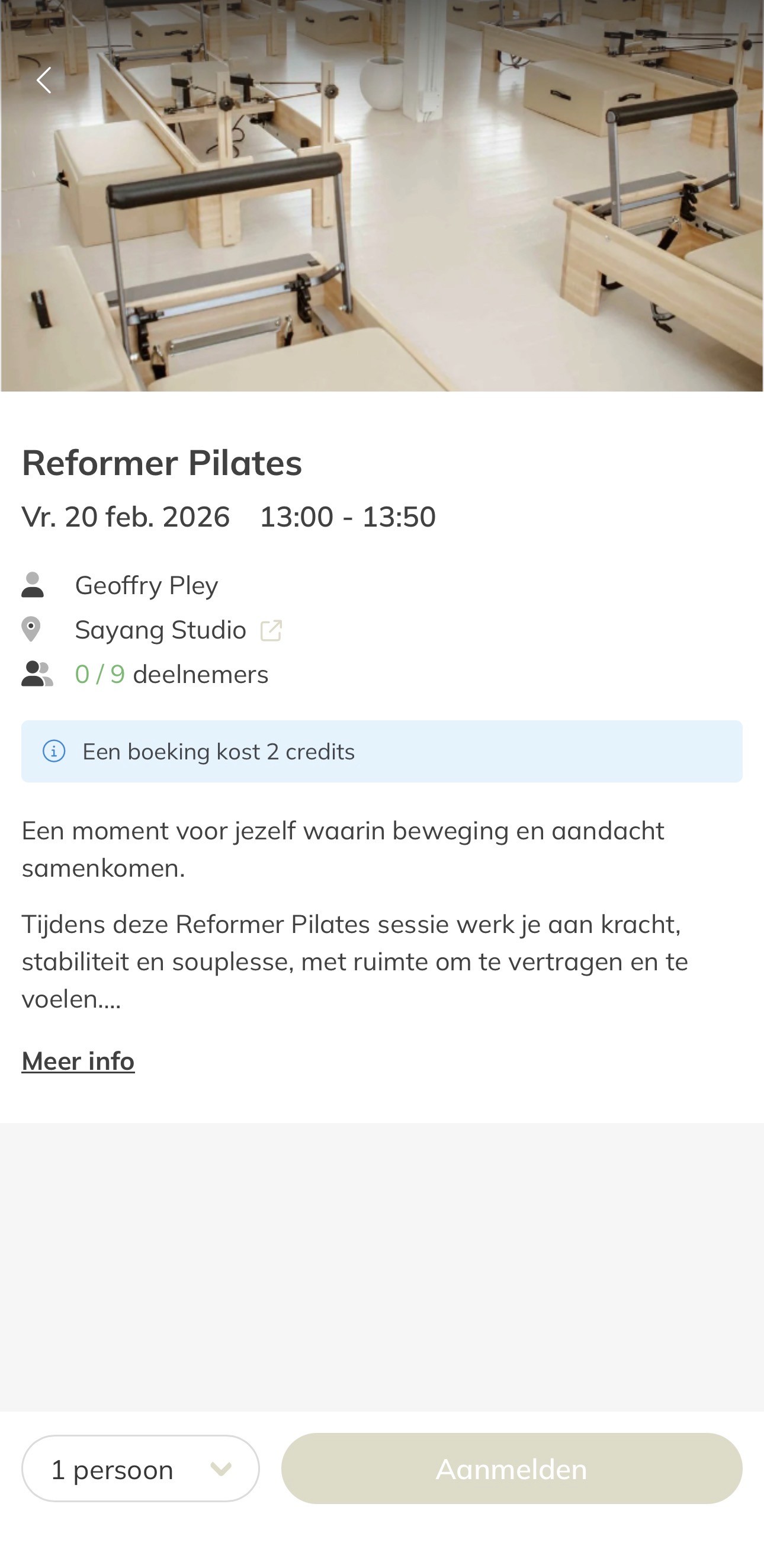
Task: Tap the time 13:00 - 13:50
Action: coord(348,517)
